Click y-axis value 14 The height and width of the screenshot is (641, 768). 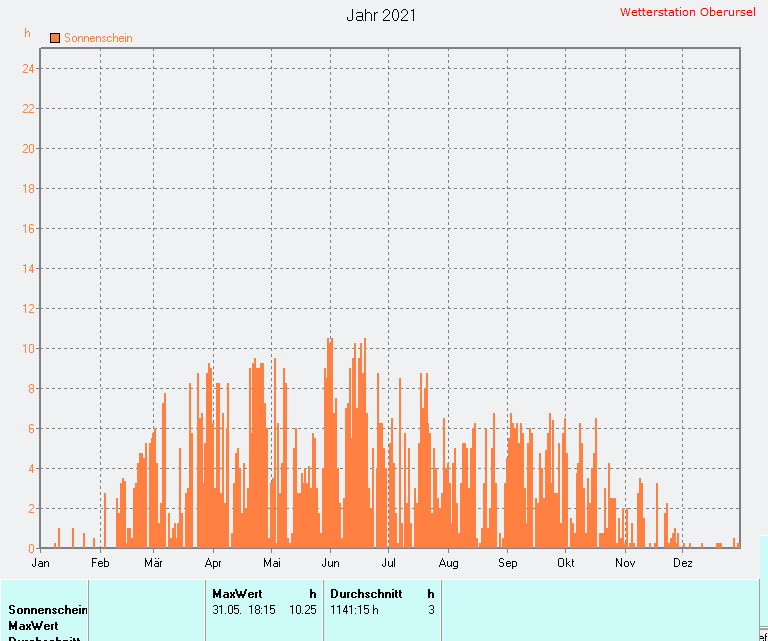click(x=28, y=268)
